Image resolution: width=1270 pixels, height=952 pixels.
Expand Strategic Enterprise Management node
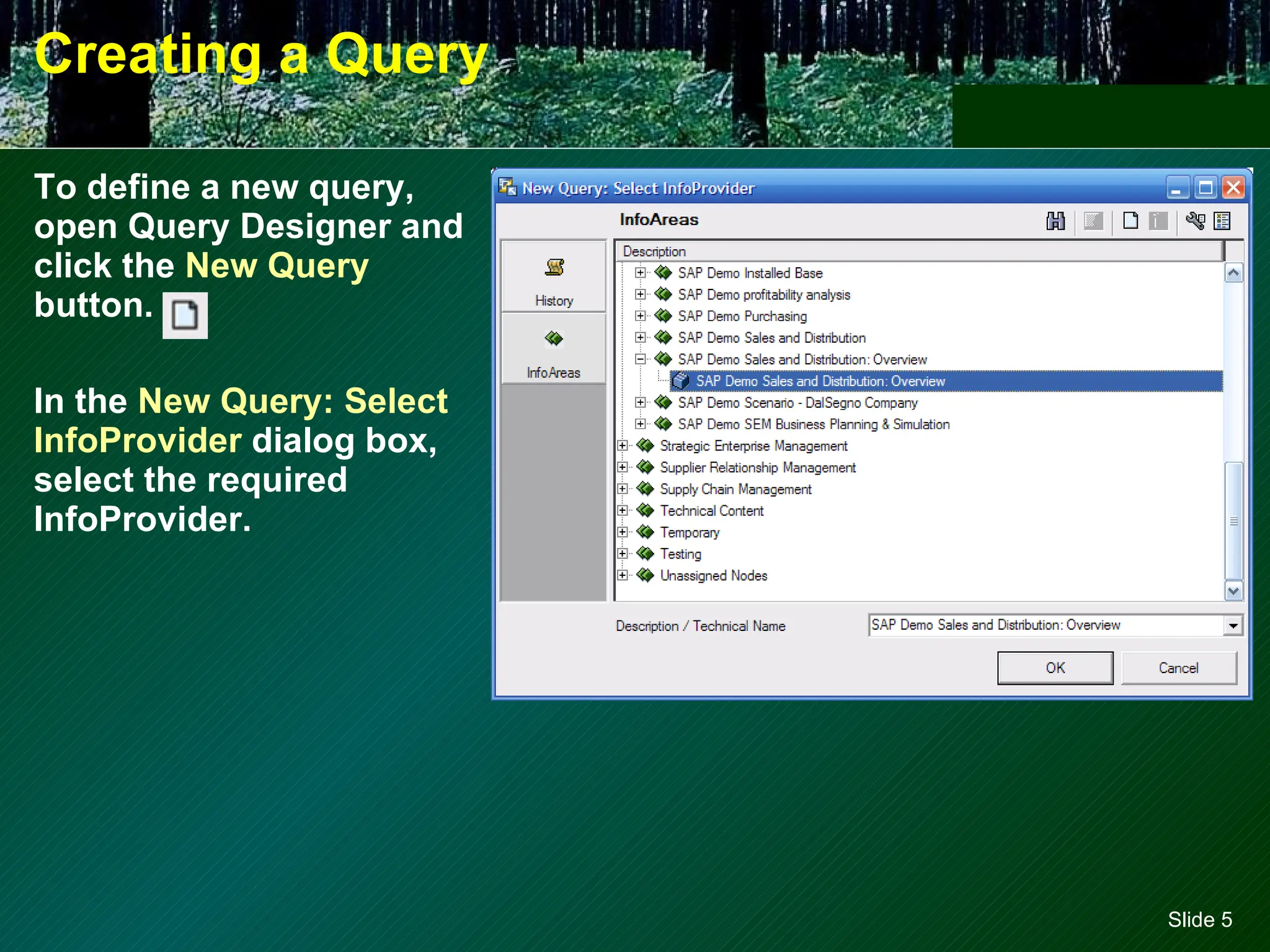(x=623, y=446)
